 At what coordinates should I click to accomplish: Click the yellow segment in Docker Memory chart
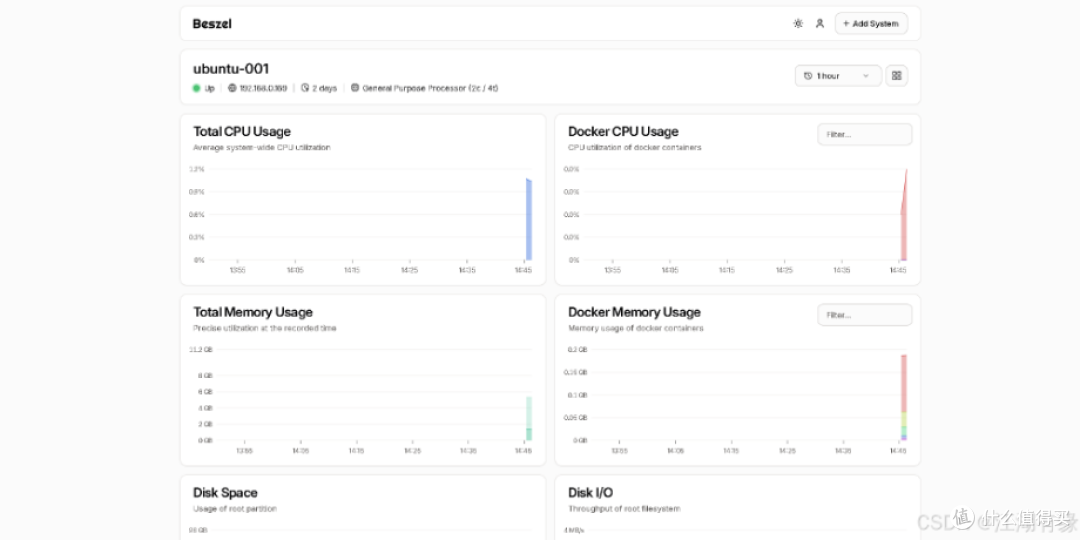(904, 419)
